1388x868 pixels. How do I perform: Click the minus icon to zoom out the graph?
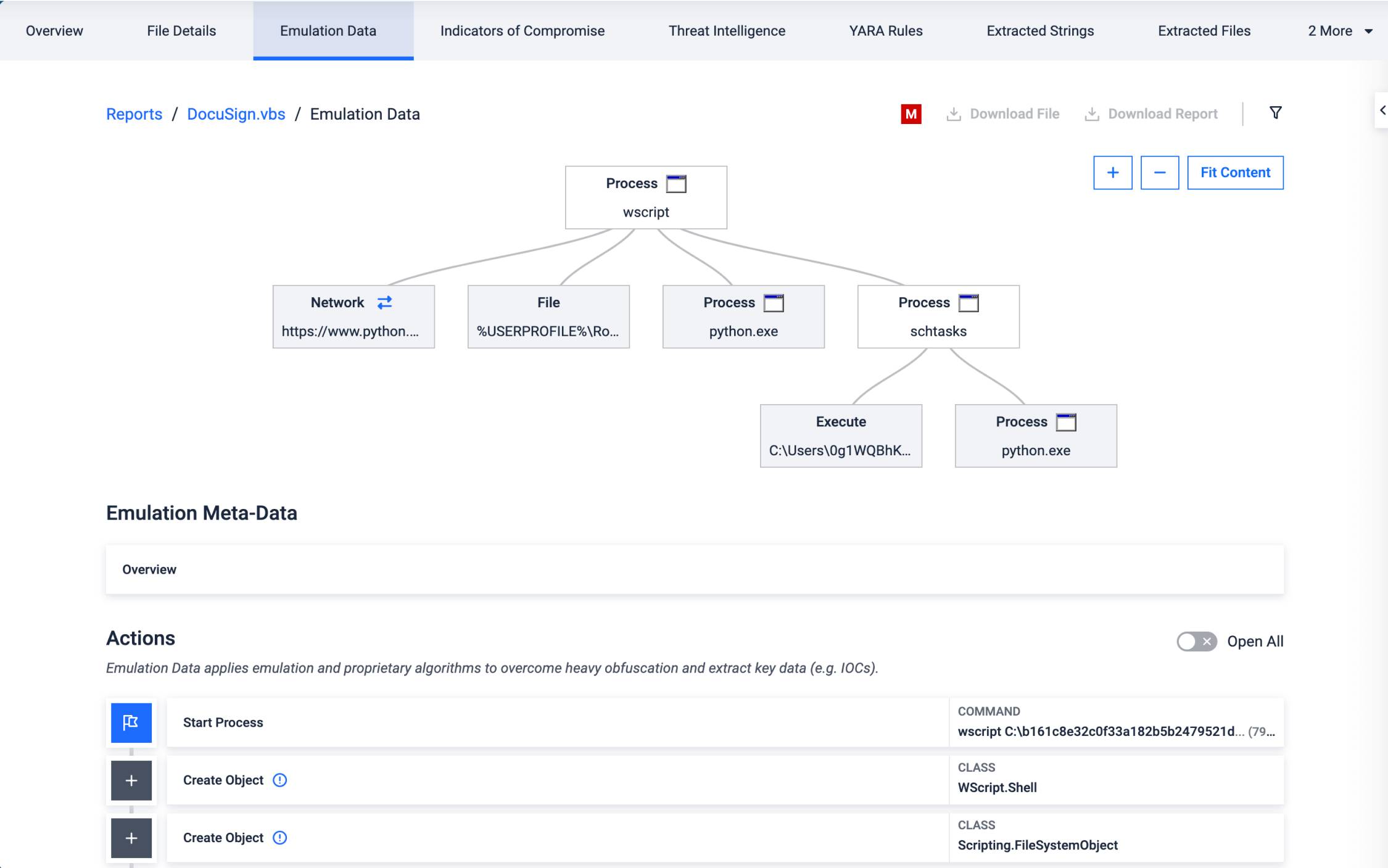tap(1159, 173)
